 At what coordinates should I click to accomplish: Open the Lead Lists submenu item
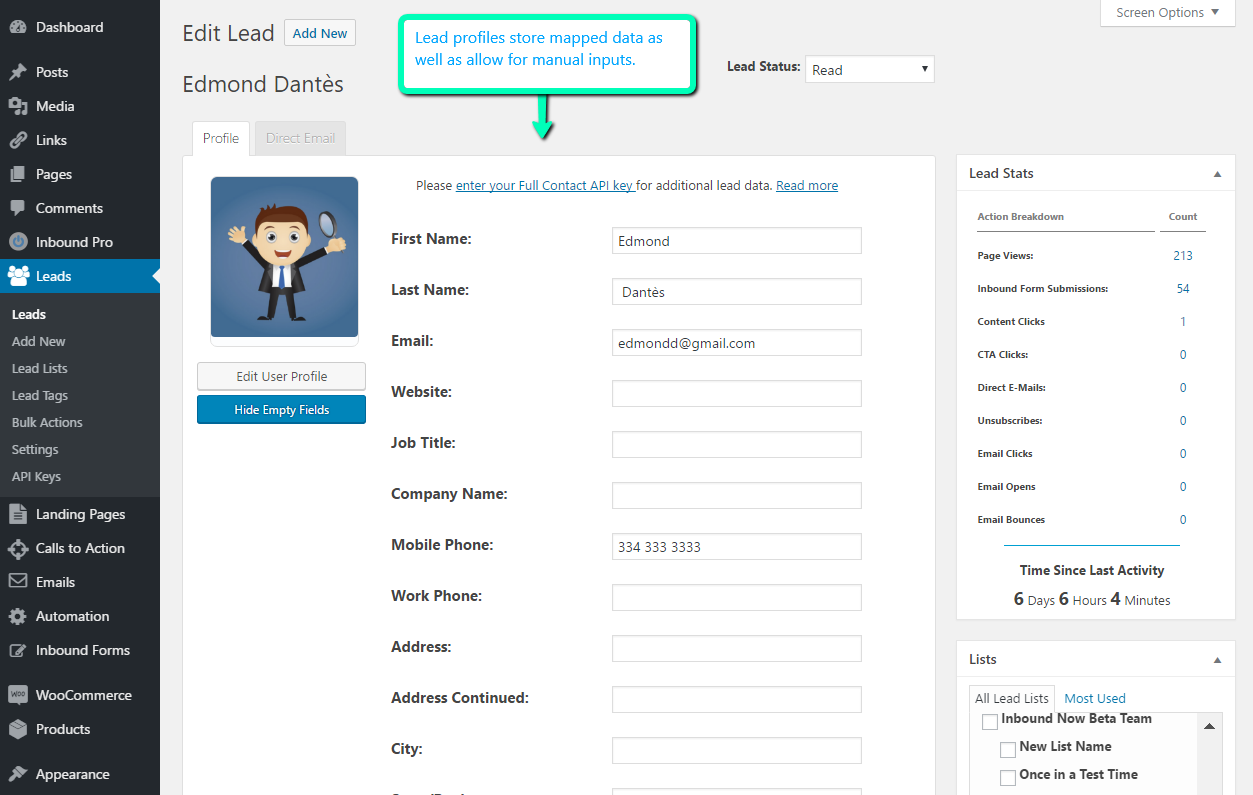point(40,368)
